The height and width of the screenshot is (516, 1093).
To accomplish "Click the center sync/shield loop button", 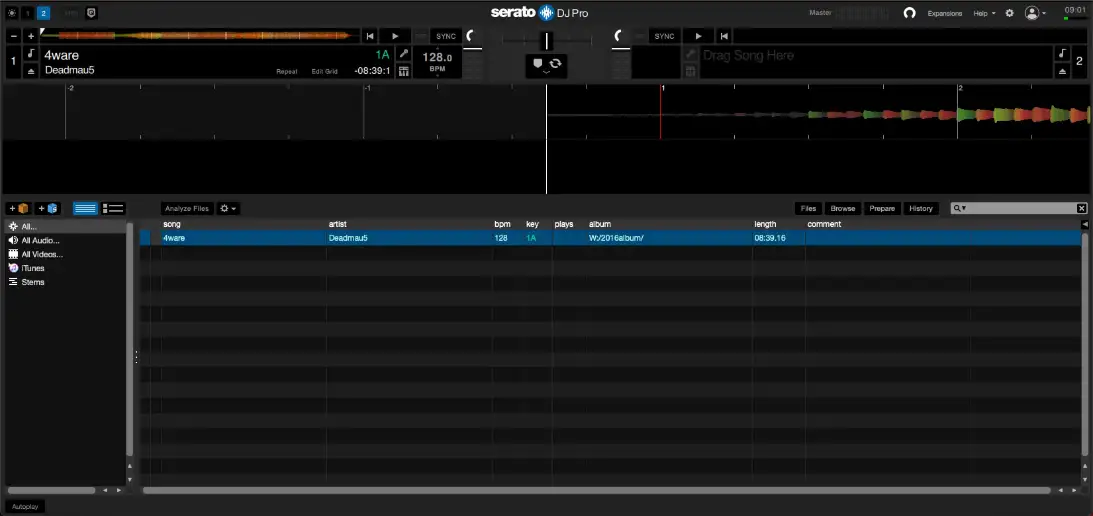I will coord(546,66).
